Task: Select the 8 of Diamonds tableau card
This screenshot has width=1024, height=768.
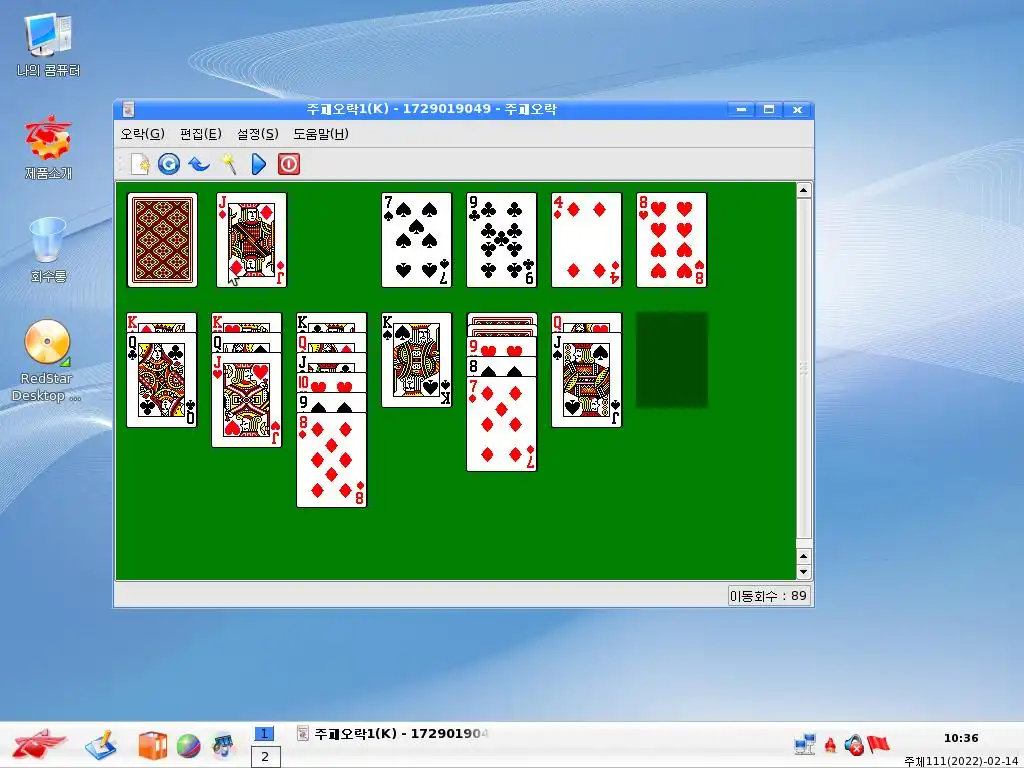Action: (332, 460)
